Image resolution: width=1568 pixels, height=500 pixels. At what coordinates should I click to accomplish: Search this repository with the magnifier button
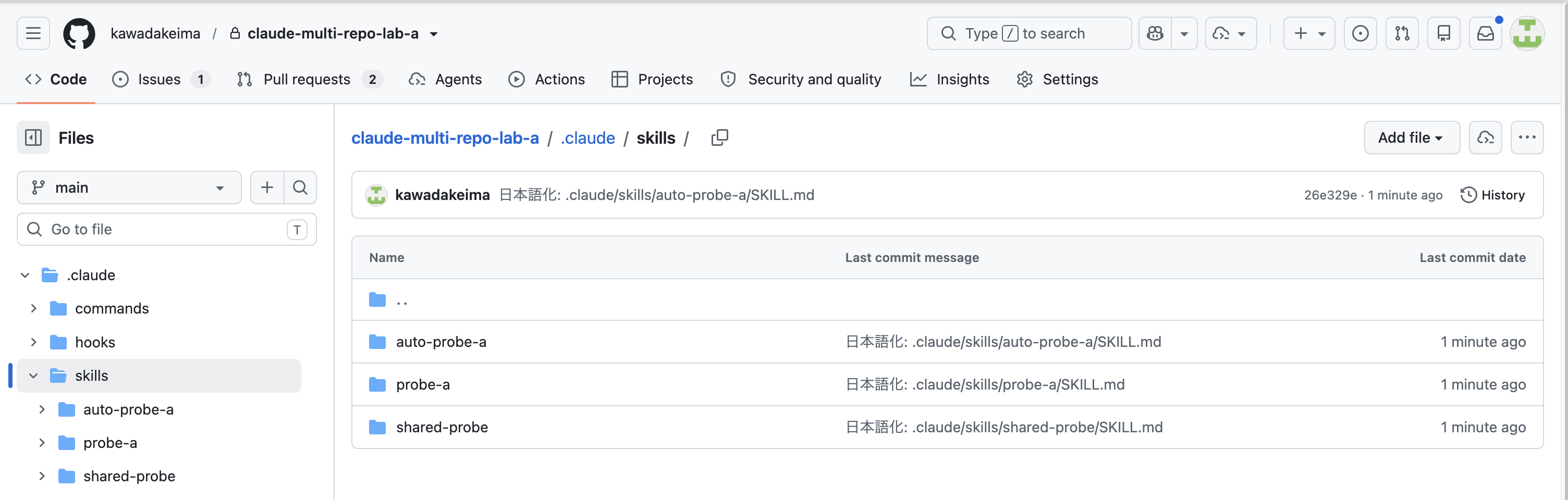tap(300, 187)
